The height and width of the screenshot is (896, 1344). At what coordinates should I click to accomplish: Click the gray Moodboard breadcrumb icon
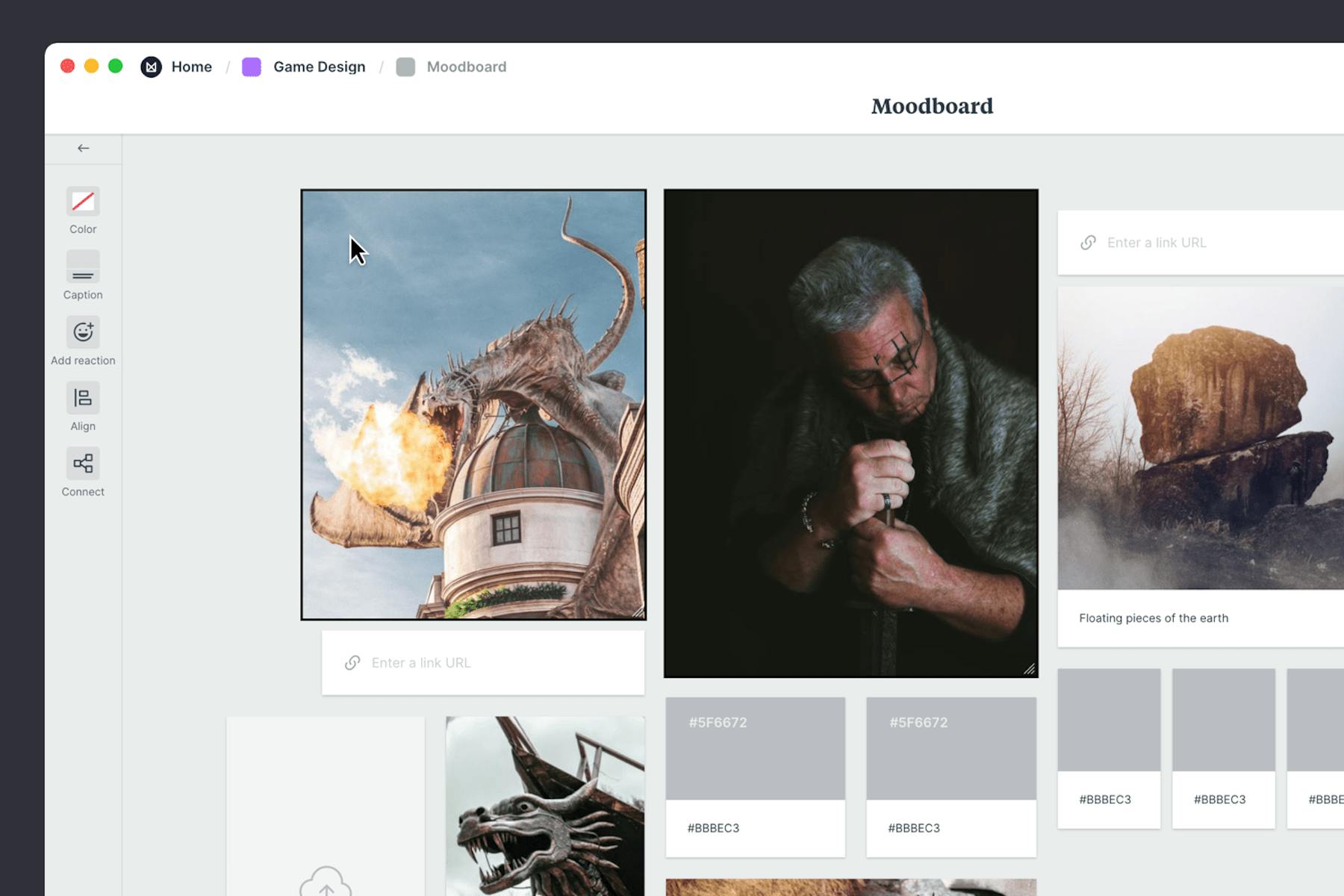pos(405,66)
